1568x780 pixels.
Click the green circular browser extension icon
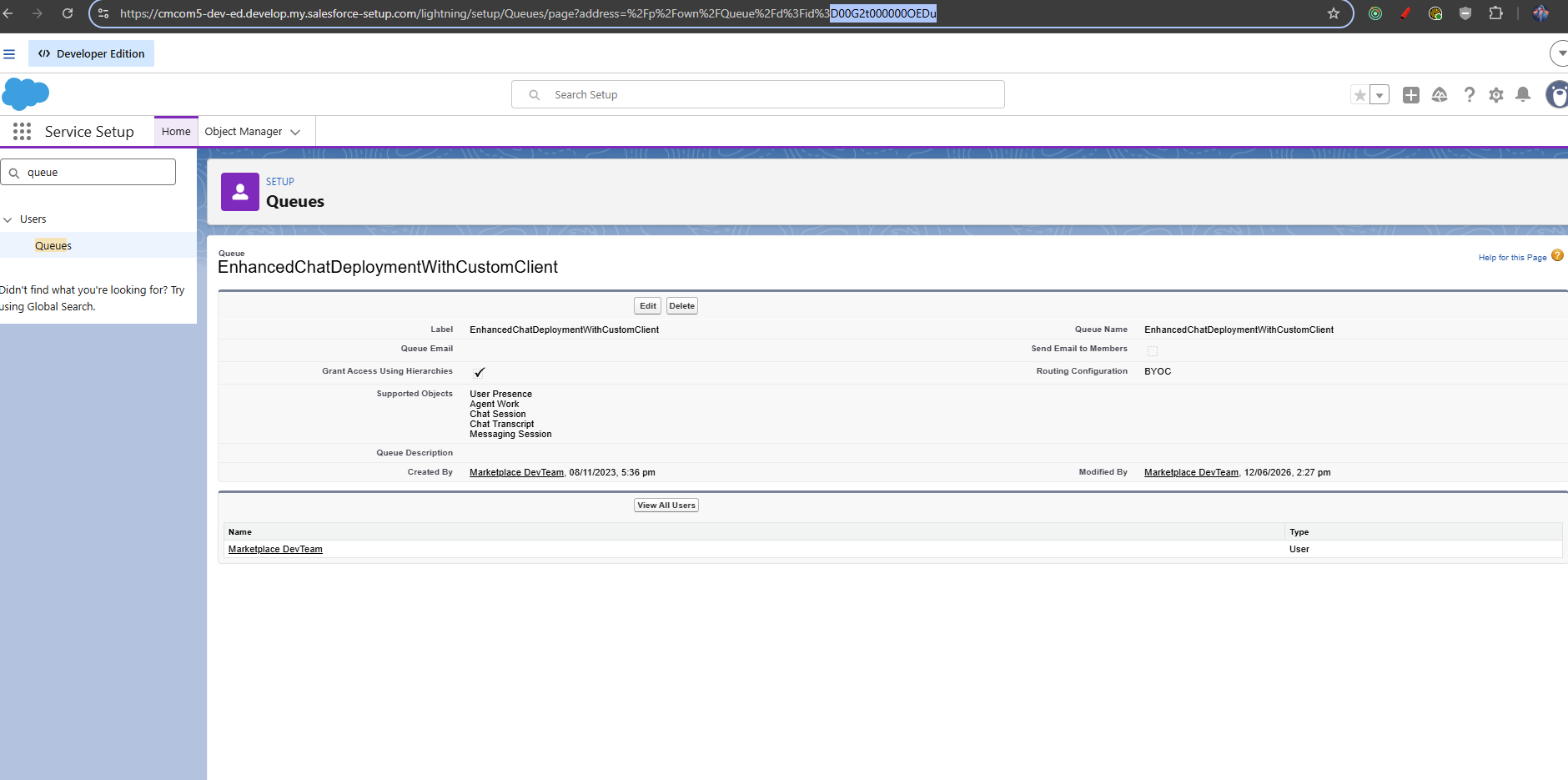point(1375,13)
